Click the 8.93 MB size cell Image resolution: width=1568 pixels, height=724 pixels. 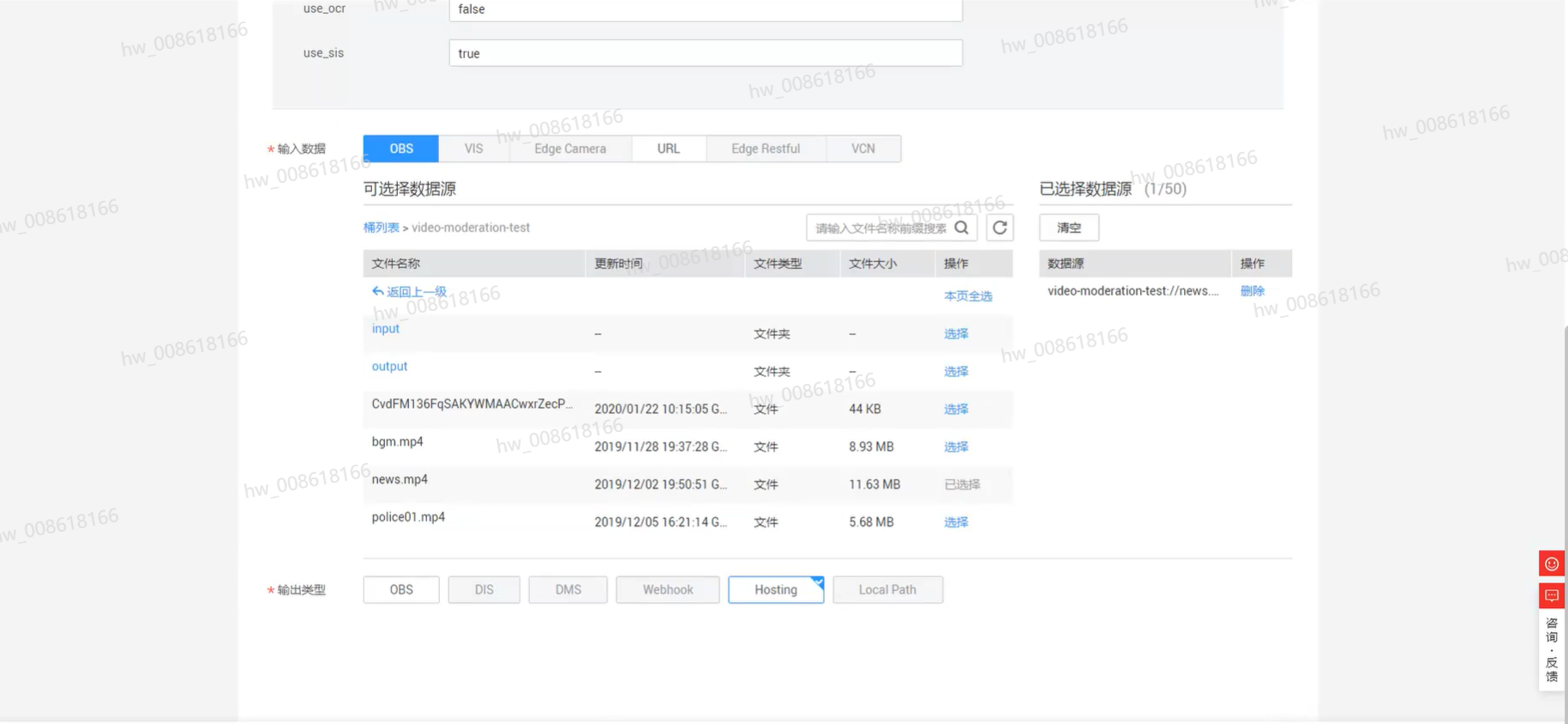click(871, 447)
